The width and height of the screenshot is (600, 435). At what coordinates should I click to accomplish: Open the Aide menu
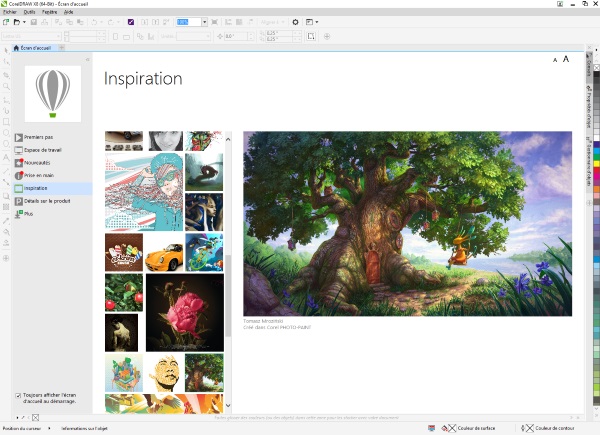click(x=68, y=12)
